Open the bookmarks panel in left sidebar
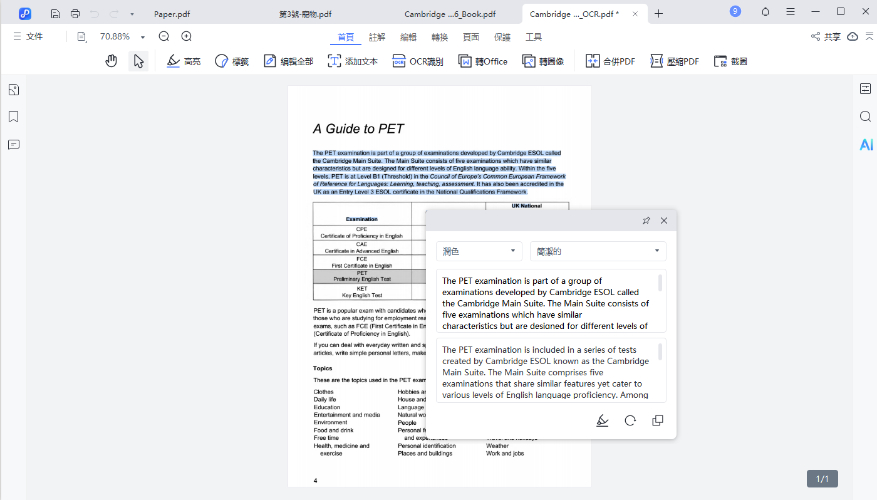Image resolution: width=877 pixels, height=500 pixels. tap(14, 117)
